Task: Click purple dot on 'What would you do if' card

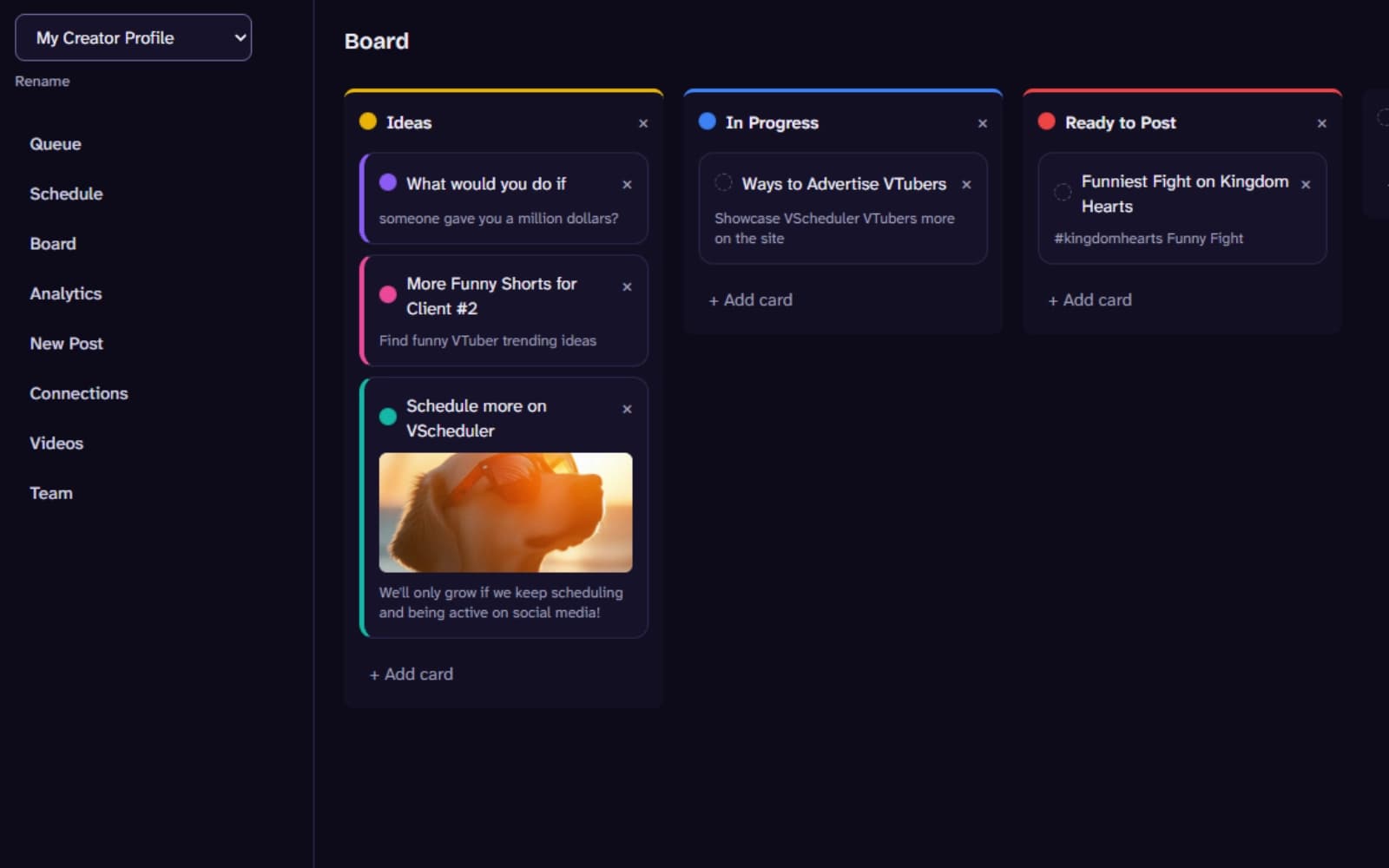Action: click(x=388, y=182)
